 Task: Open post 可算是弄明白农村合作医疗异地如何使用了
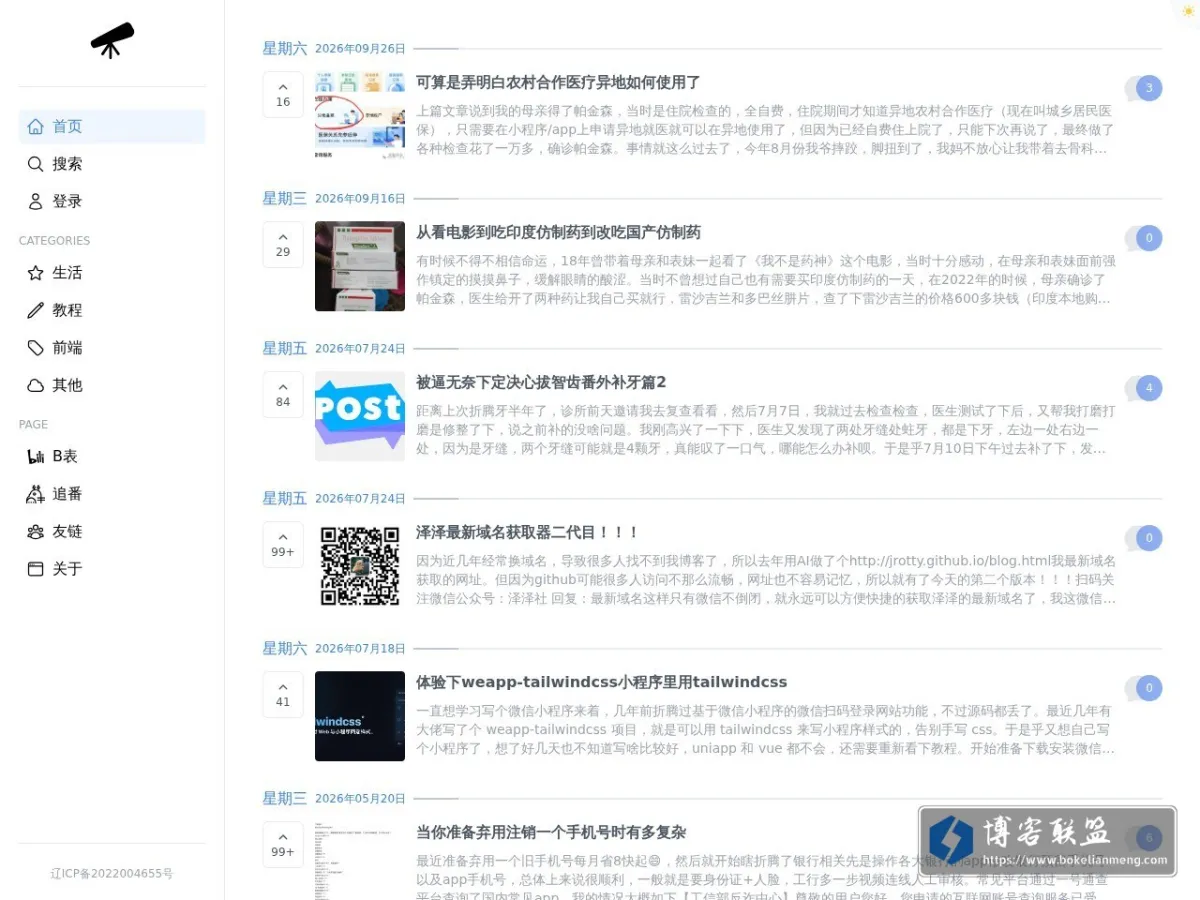[x=558, y=82]
